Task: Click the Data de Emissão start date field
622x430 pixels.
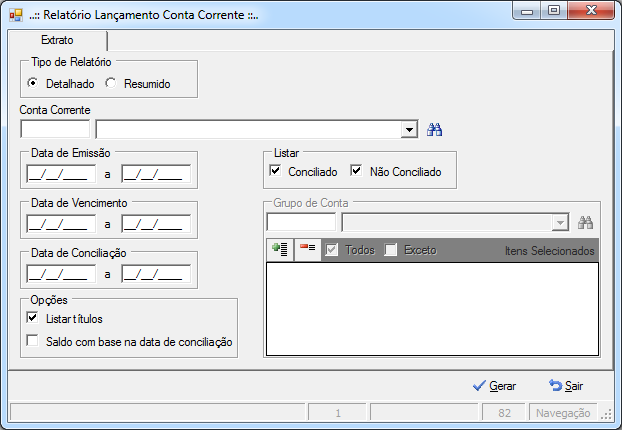Action: (x=61, y=174)
